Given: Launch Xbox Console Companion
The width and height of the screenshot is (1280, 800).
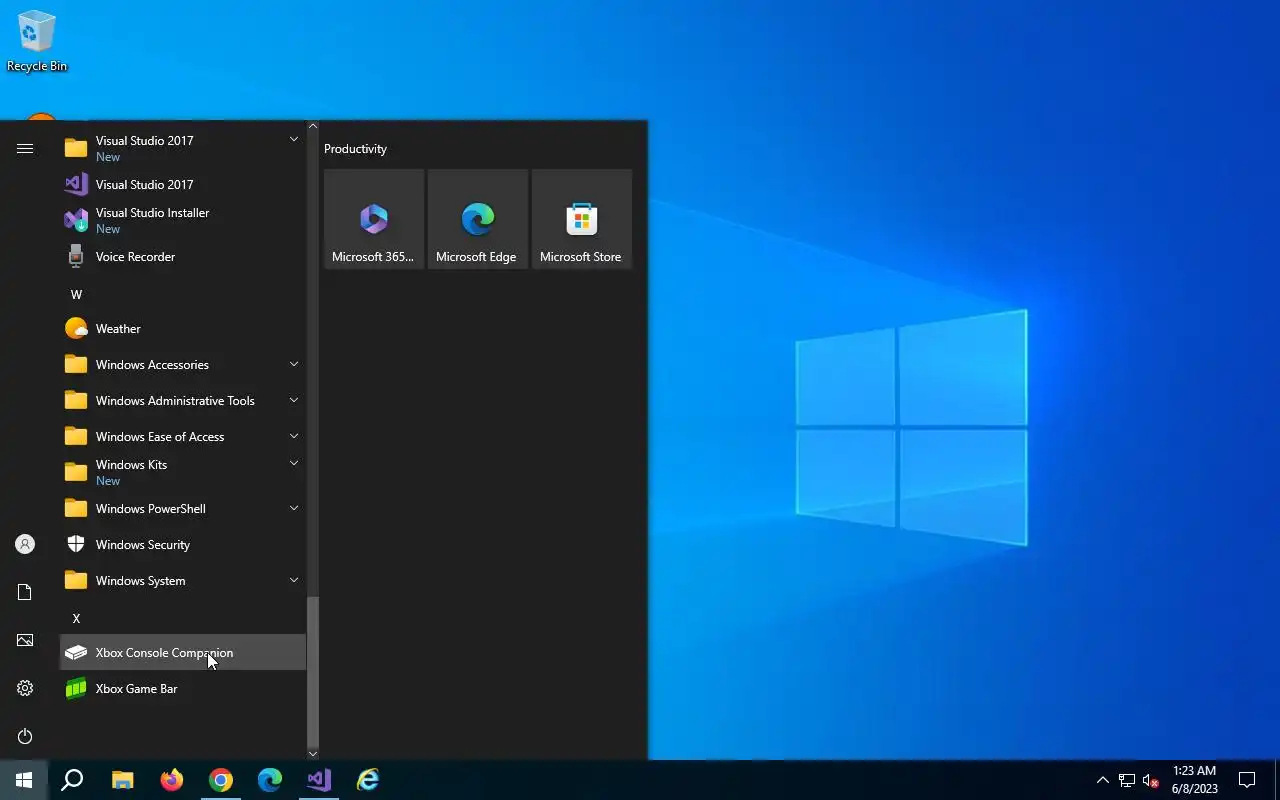Looking at the screenshot, I should [183, 653].
